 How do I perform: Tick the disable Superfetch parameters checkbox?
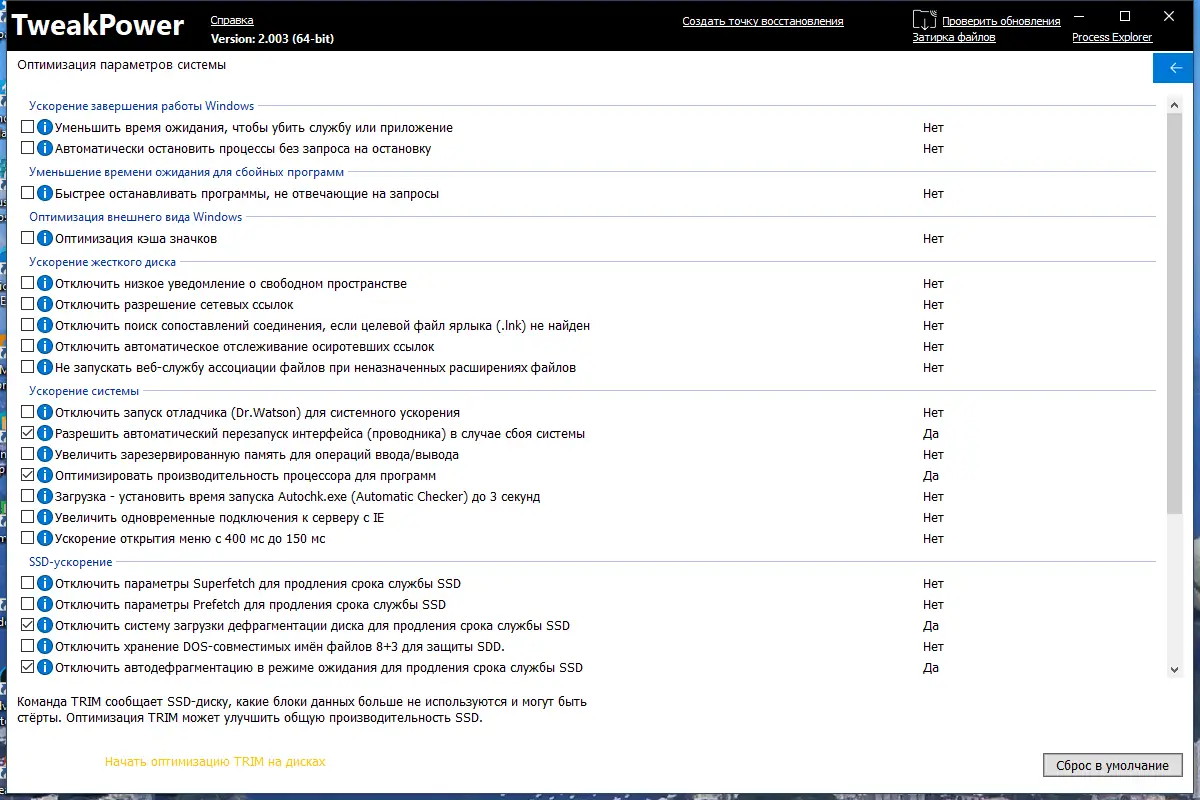coord(28,583)
